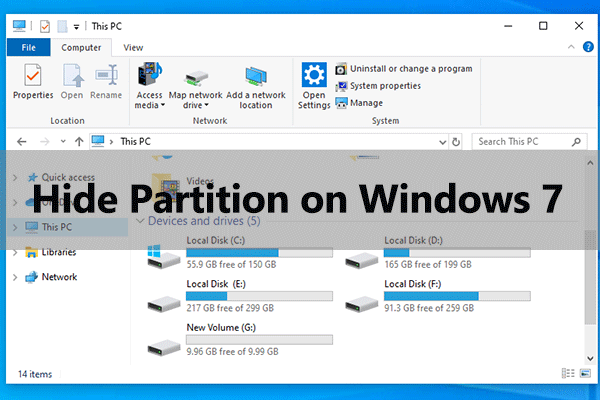The height and width of the screenshot is (400, 600).
Task: Open address bar history dropdown
Action: (442, 142)
